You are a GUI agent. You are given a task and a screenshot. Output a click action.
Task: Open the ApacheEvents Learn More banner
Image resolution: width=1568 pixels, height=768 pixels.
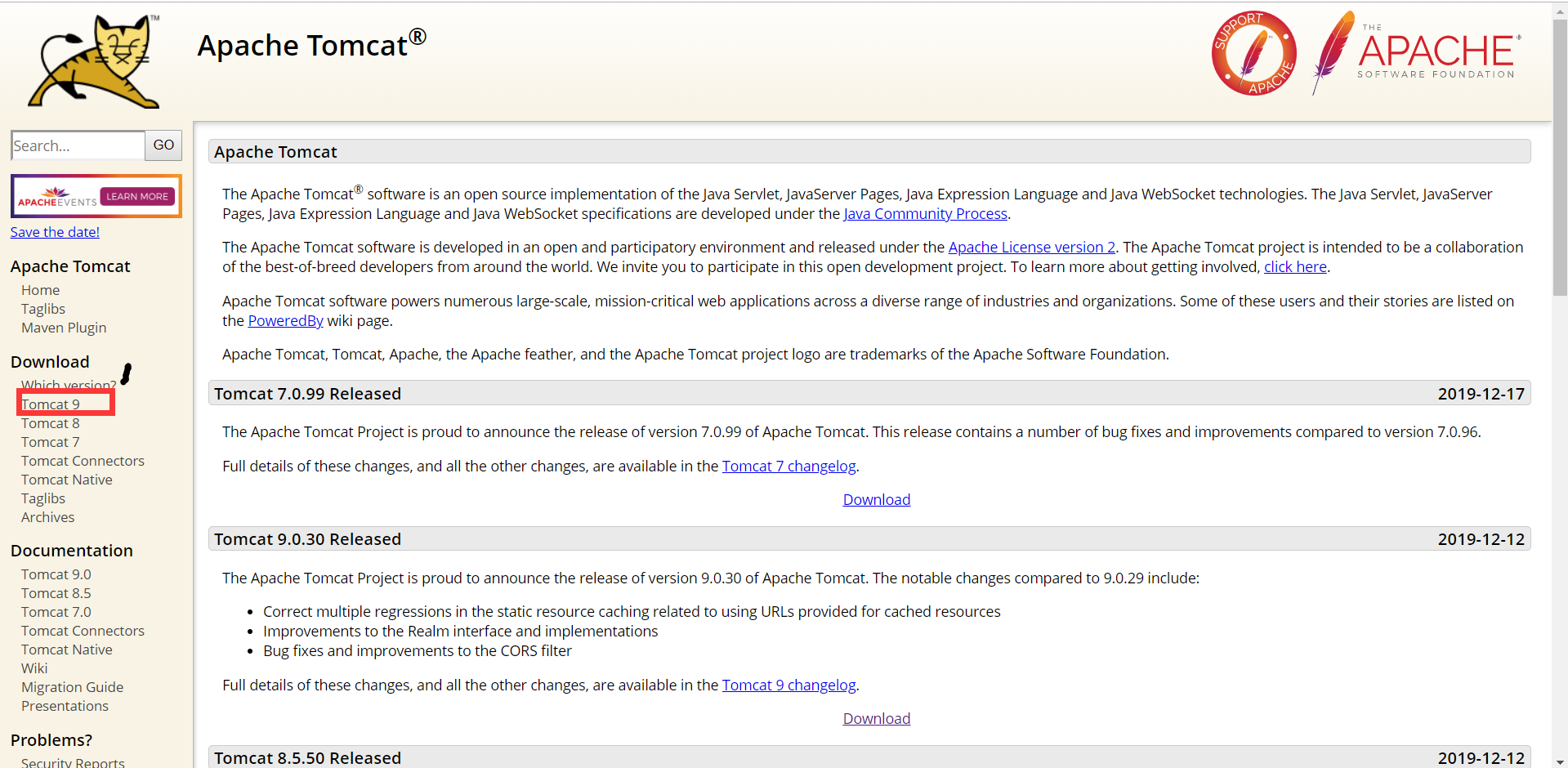coord(96,196)
